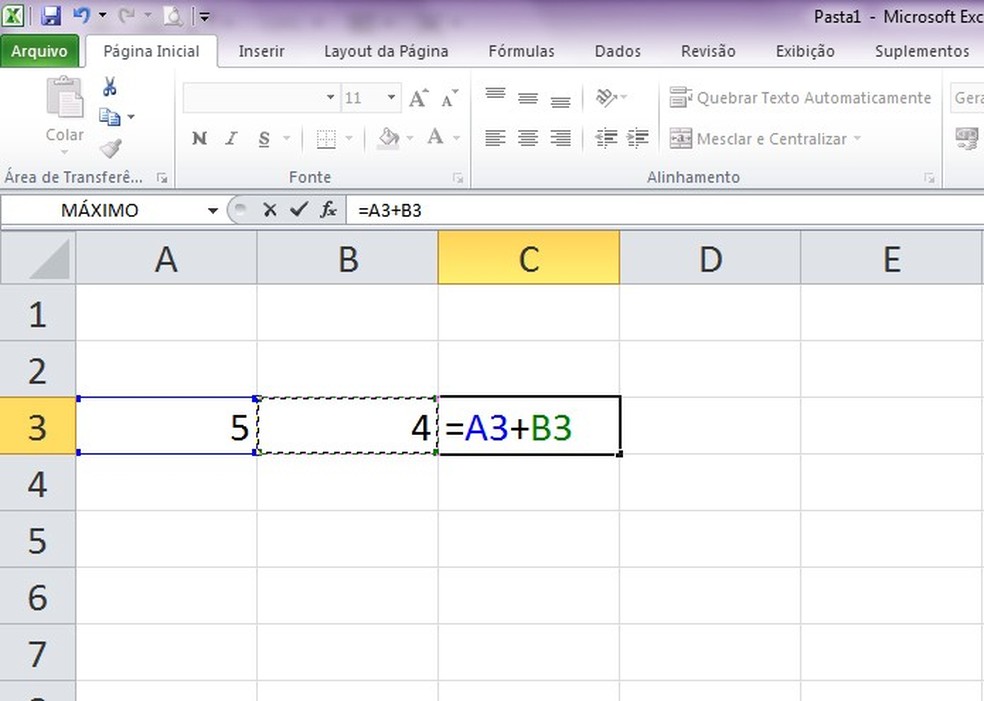Viewport: 984px width, 701px height.
Task: Cancel formula entry with X icon
Action: click(x=270, y=210)
